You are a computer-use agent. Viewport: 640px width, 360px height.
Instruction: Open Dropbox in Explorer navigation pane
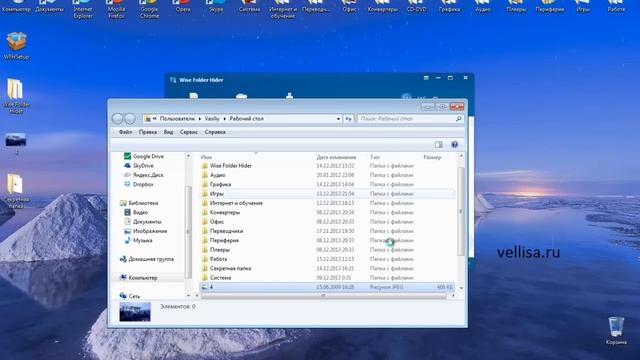point(139,184)
